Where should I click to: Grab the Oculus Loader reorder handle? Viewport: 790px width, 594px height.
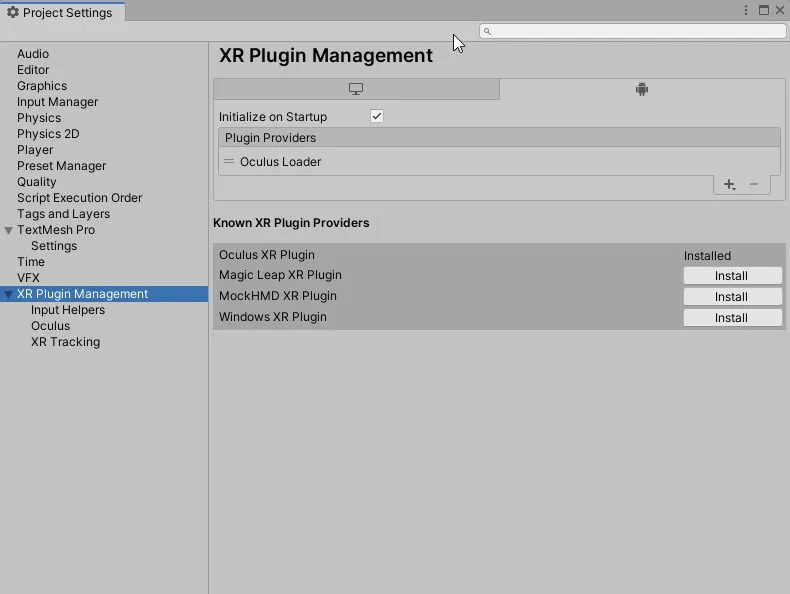[x=229, y=162]
